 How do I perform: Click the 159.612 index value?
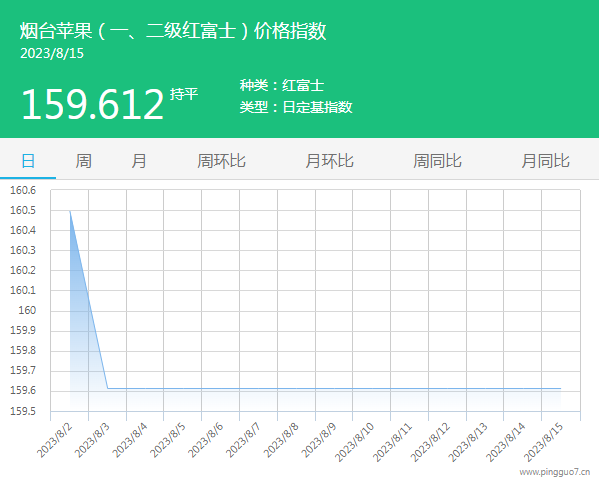point(92,104)
